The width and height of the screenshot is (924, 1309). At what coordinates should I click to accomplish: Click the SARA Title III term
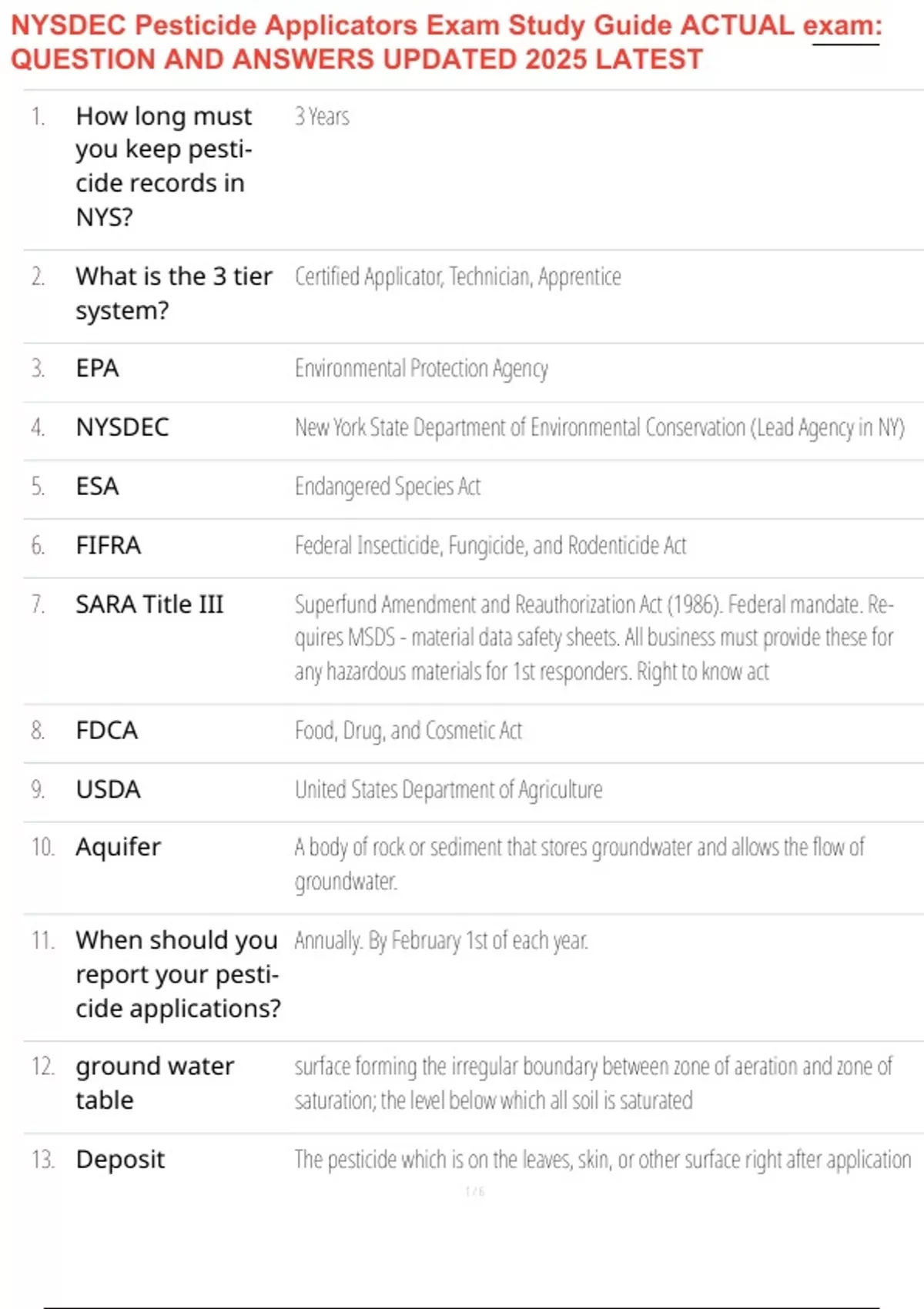(149, 604)
